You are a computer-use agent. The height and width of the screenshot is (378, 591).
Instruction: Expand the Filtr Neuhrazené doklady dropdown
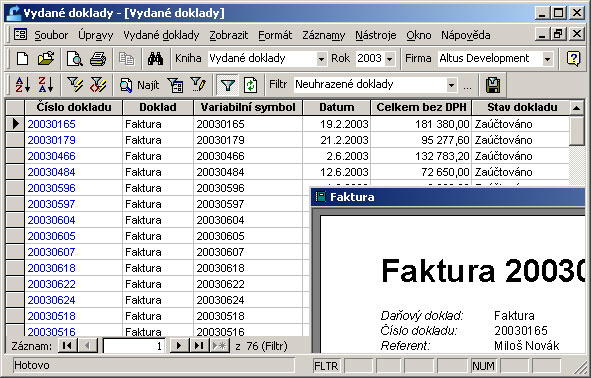click(451, 85)
